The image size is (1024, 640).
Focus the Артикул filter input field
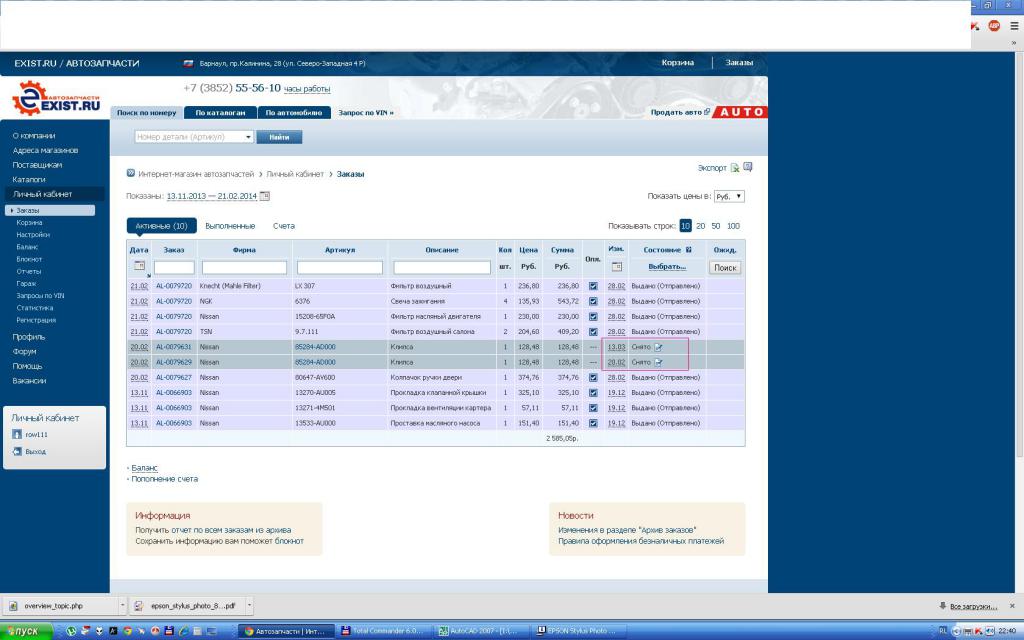340,268
